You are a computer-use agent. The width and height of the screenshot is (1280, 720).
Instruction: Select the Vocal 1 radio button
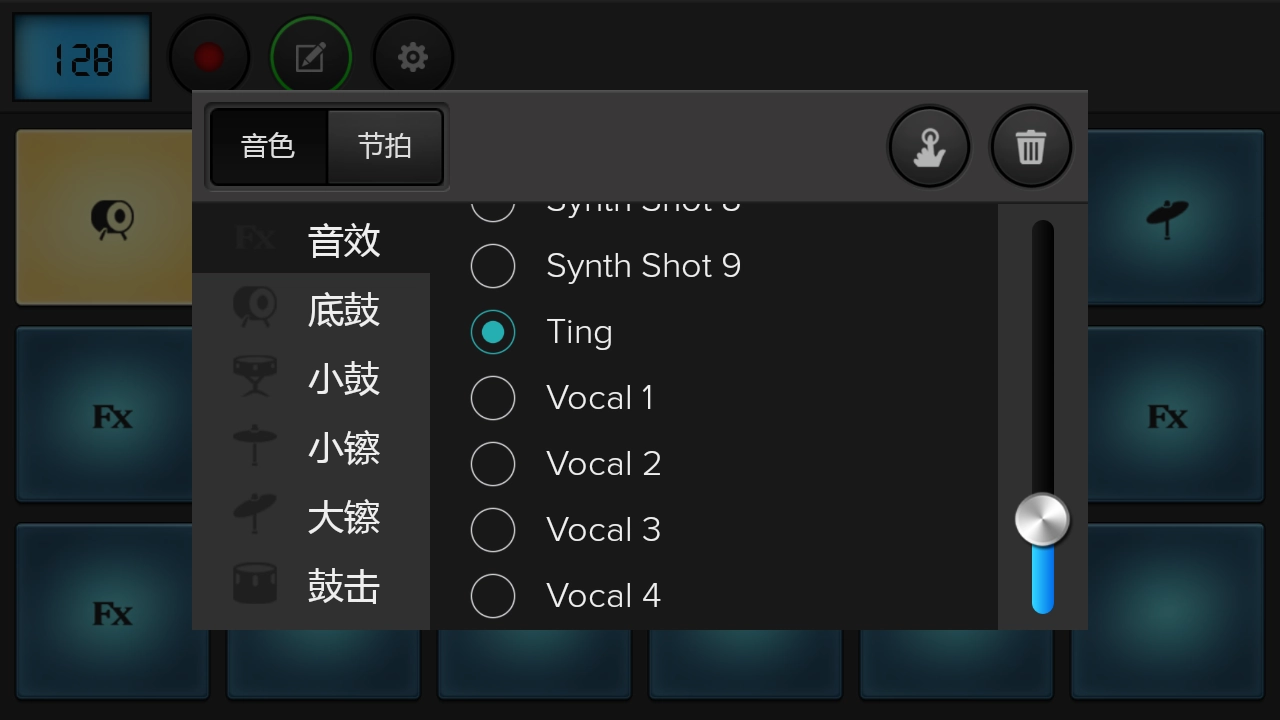pos(493,398)
